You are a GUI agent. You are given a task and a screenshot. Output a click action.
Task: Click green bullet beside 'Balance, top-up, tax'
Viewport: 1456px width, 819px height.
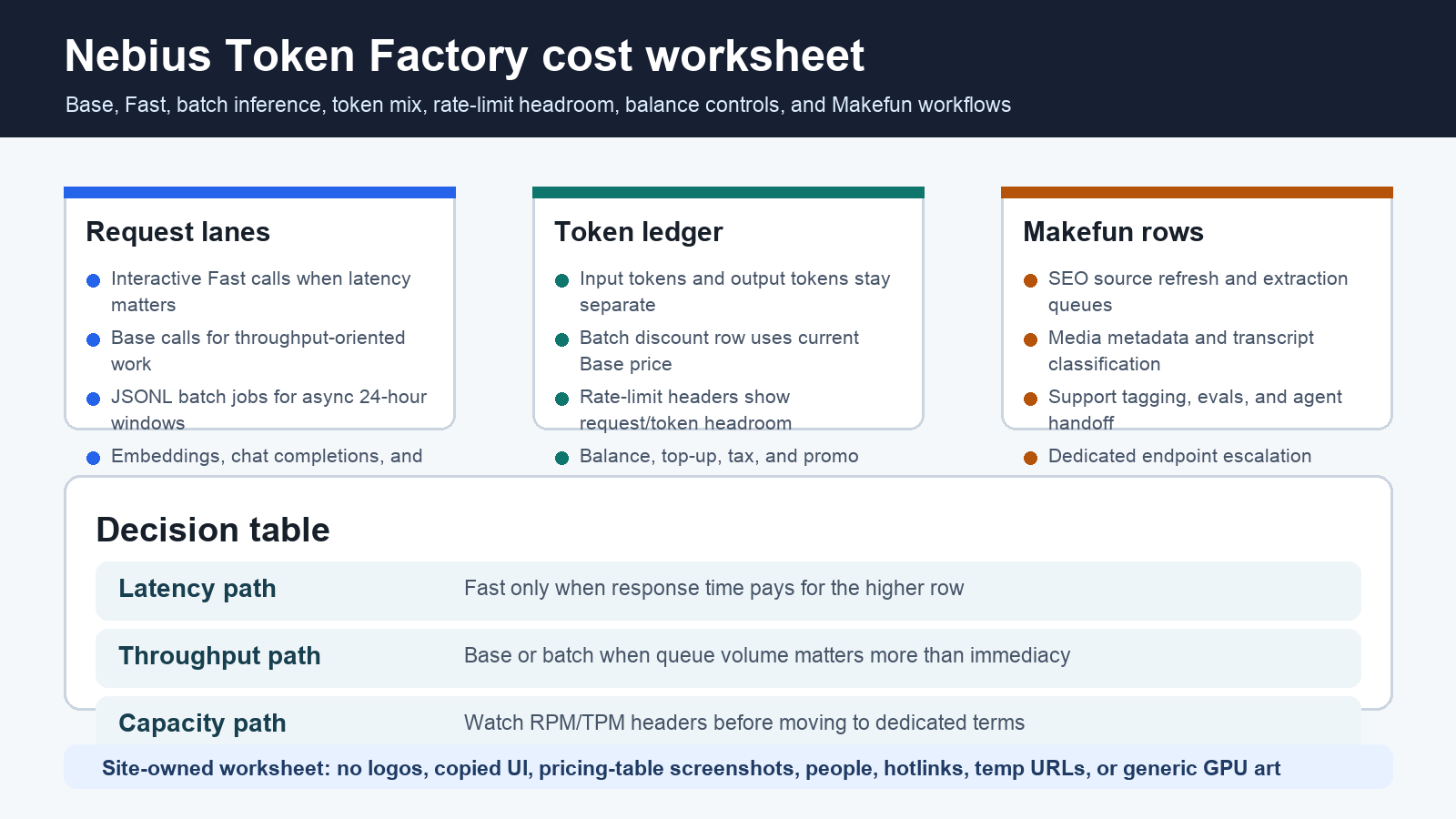tap(561, 458)
